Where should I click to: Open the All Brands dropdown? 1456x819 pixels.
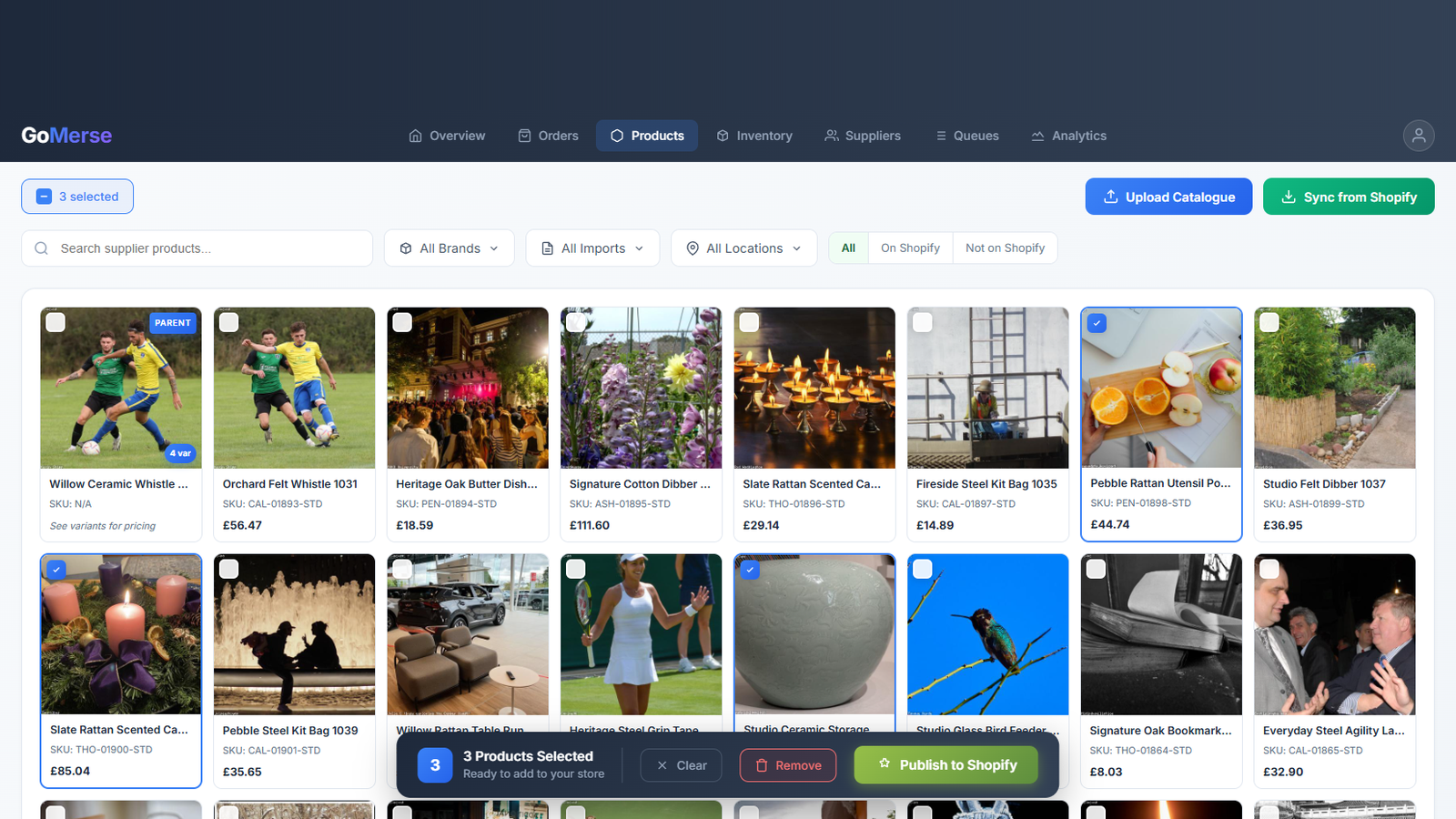coord(450,248)
